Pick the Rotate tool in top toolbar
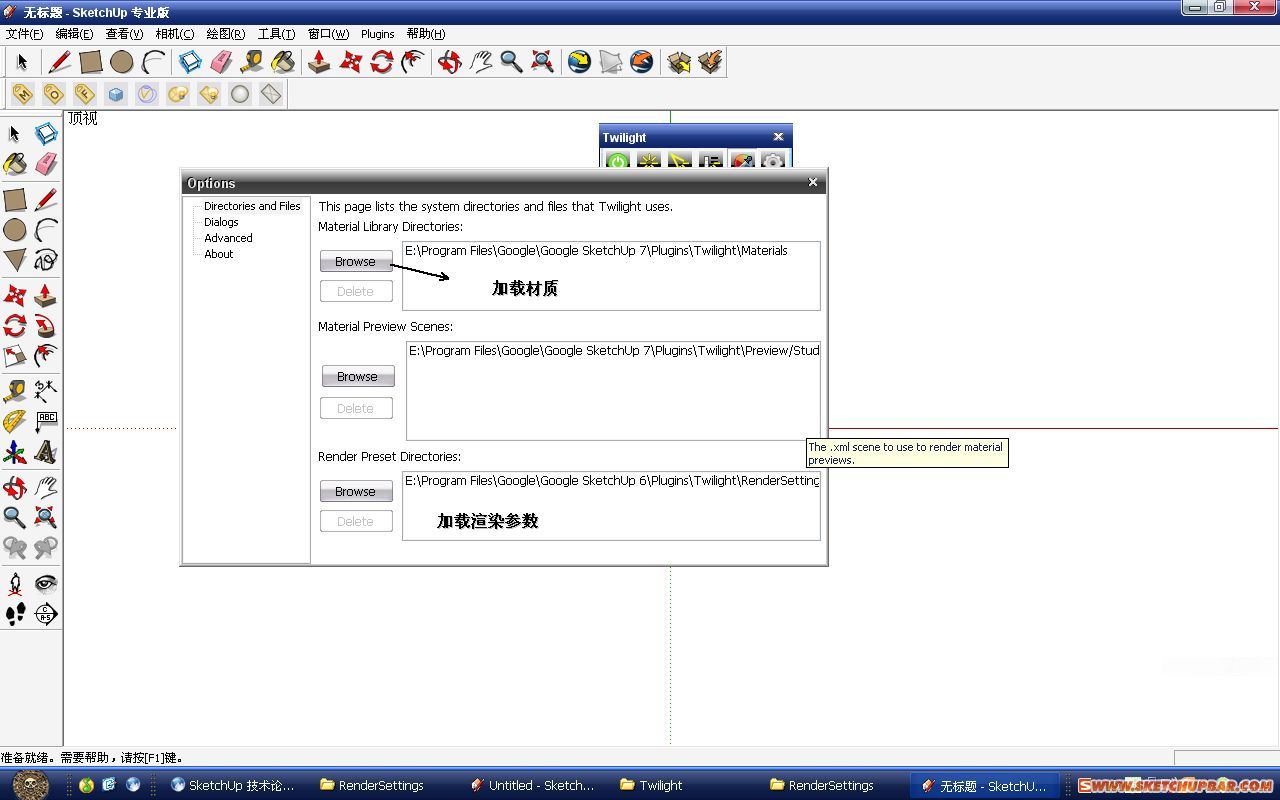Viewport: 1280px width, 800px height. pyautogui.click(x=382, y=62)
